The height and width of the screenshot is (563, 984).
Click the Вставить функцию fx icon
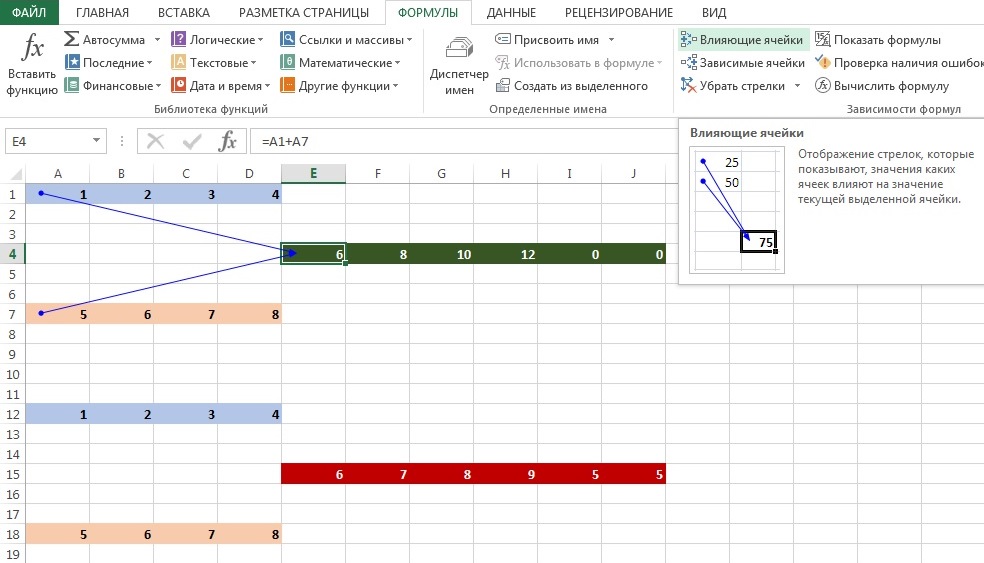coord(33,50)
